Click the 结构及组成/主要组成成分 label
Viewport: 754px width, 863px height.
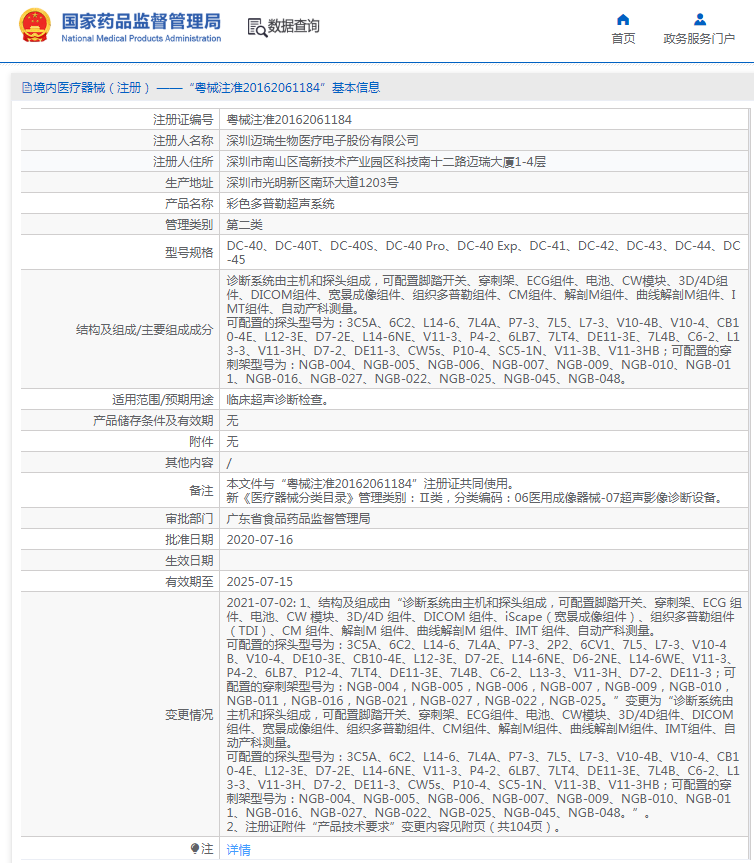pyautogui.click(x=144, y=330)
